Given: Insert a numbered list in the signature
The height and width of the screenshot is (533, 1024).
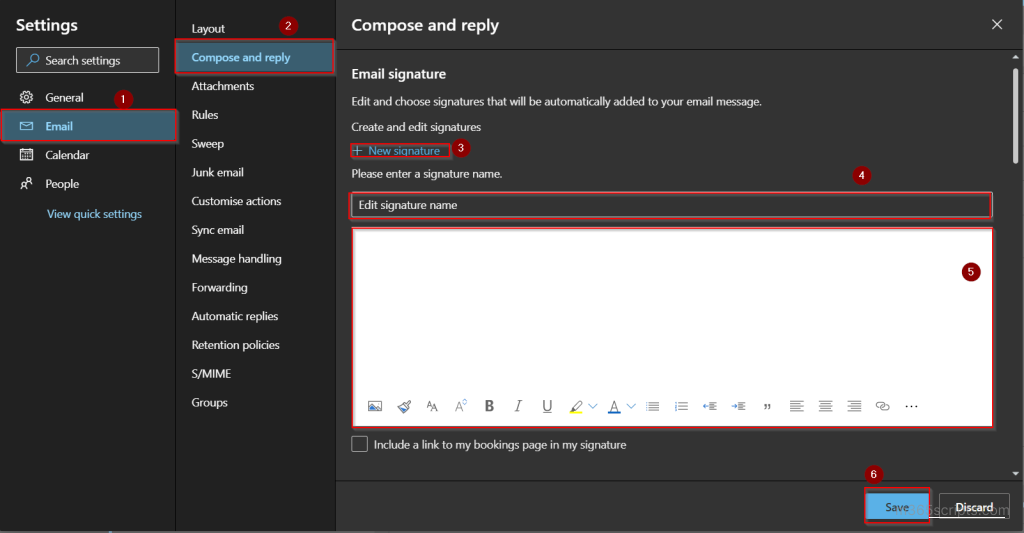Looking at the screenshot, I should 681,406.
